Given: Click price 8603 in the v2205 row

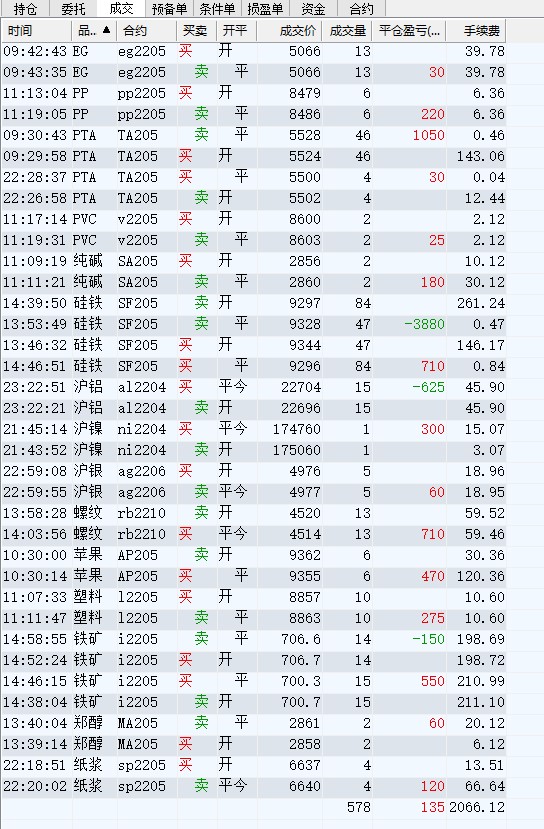Looking at the screenshot, I should (305, 240).
